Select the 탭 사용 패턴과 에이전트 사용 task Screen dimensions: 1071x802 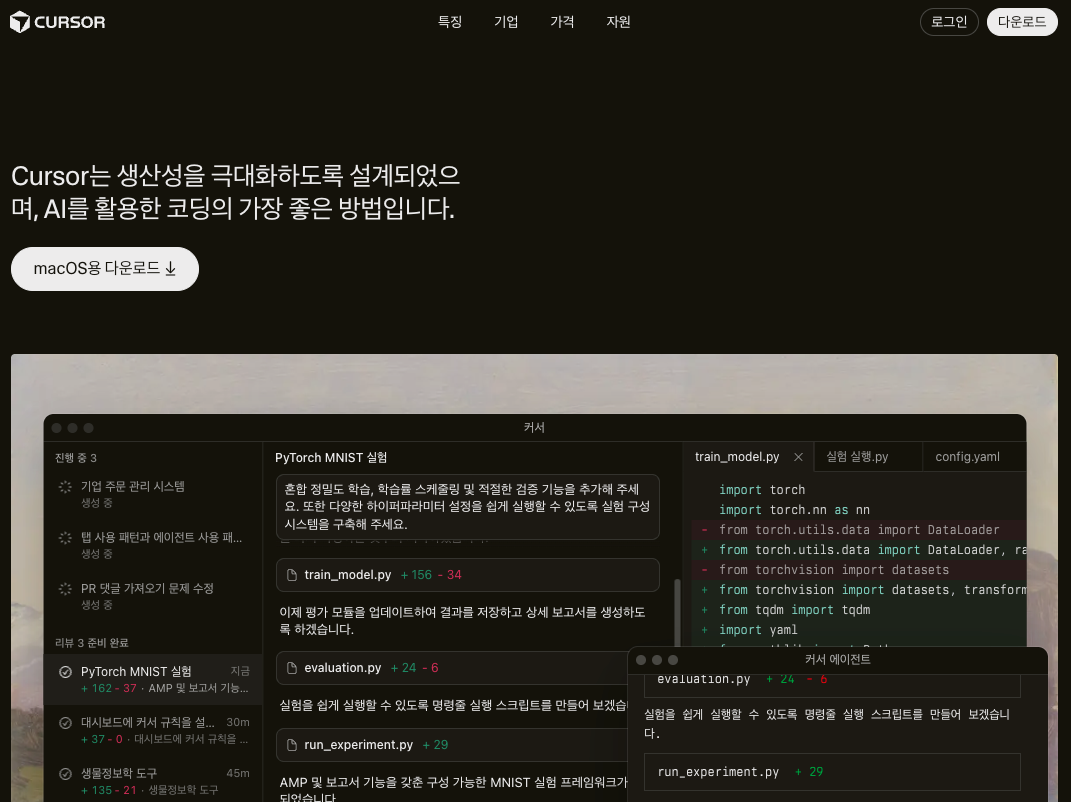coord(153,545)
